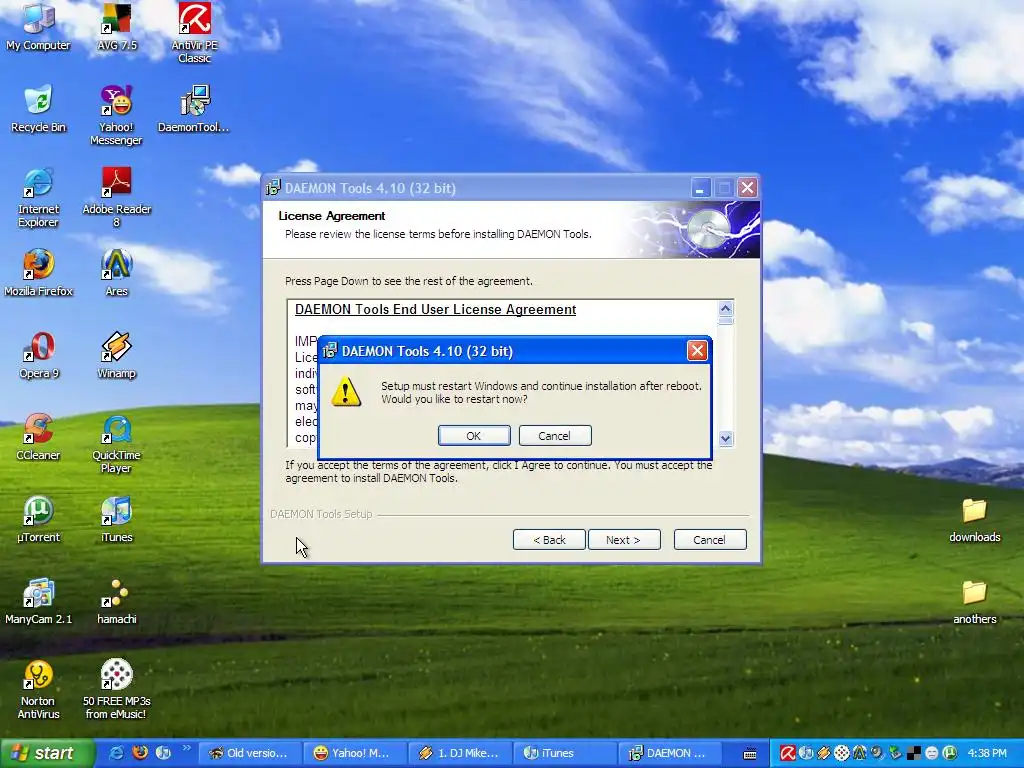Close the DAEMON Tools setup window
This screenshot has width=1024, height=768.
[748, 188]
